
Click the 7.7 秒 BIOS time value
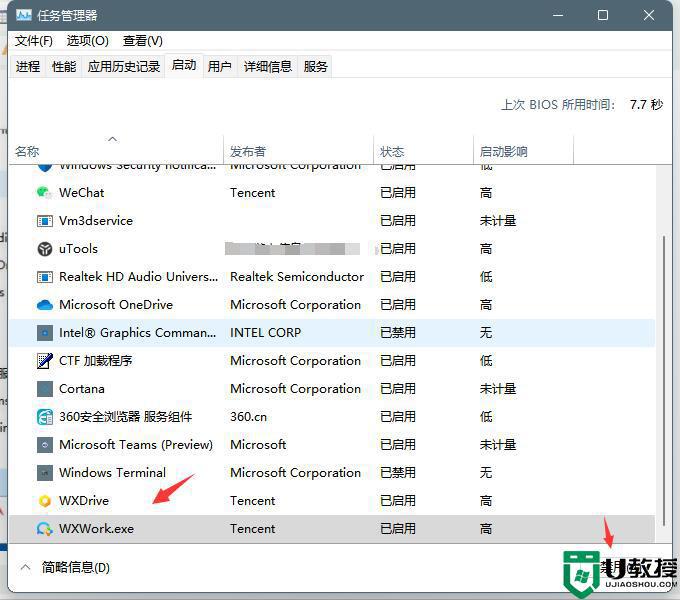pos(646,104)
